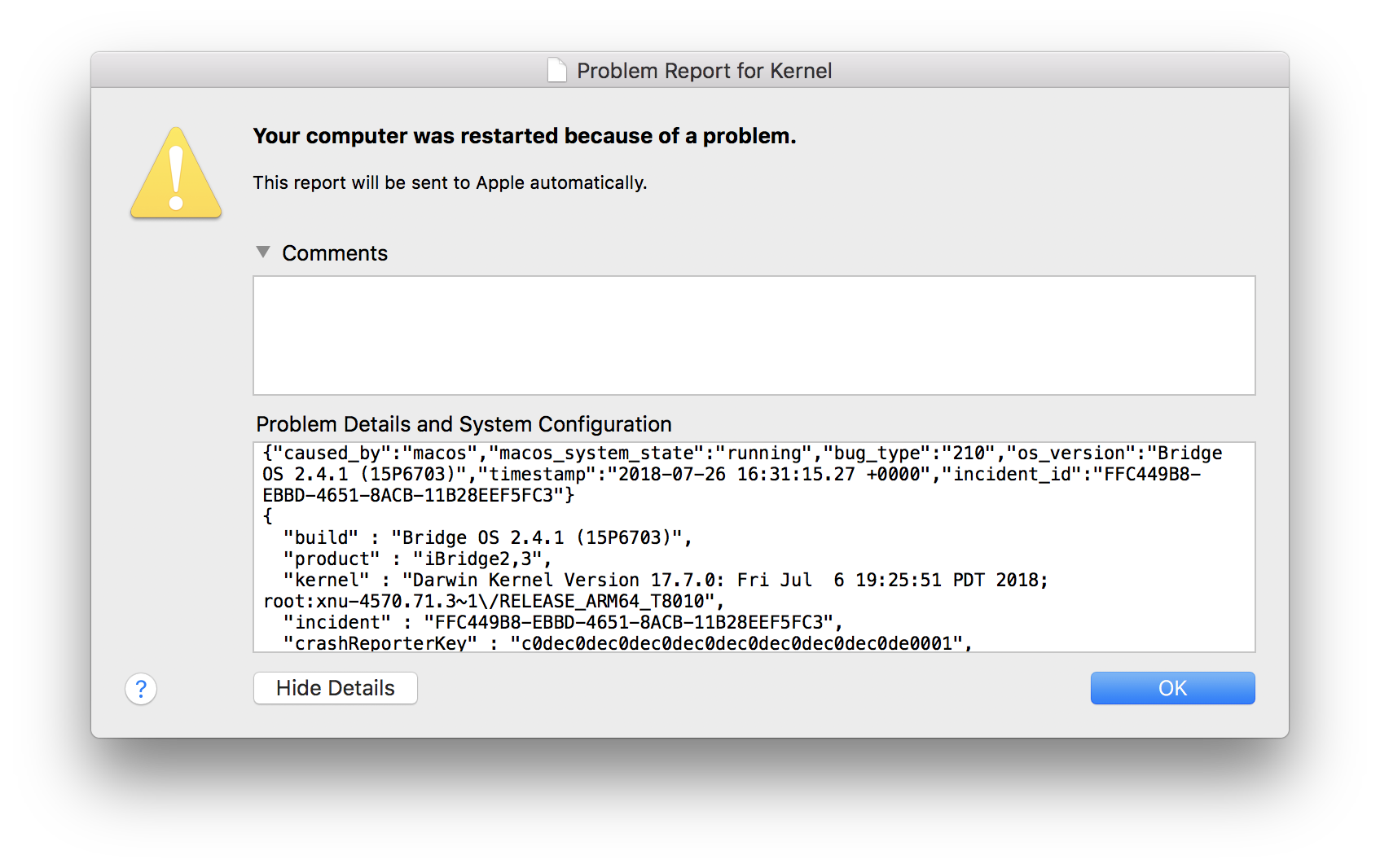Click the Comments section label
The height and width of the screenshot is (868, 1380).
[335, 253]
